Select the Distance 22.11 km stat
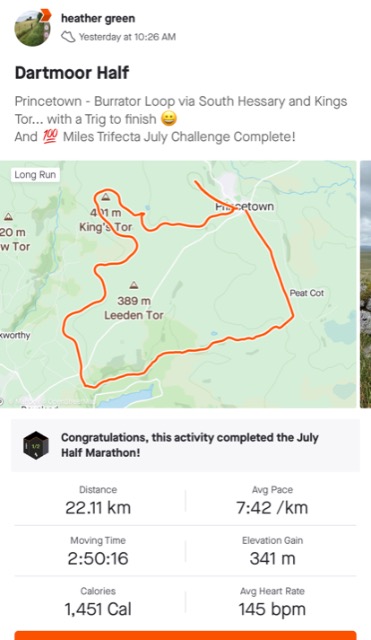Image resolution: width=371 pixels, height=640 pixels. [x=98, y=501]
